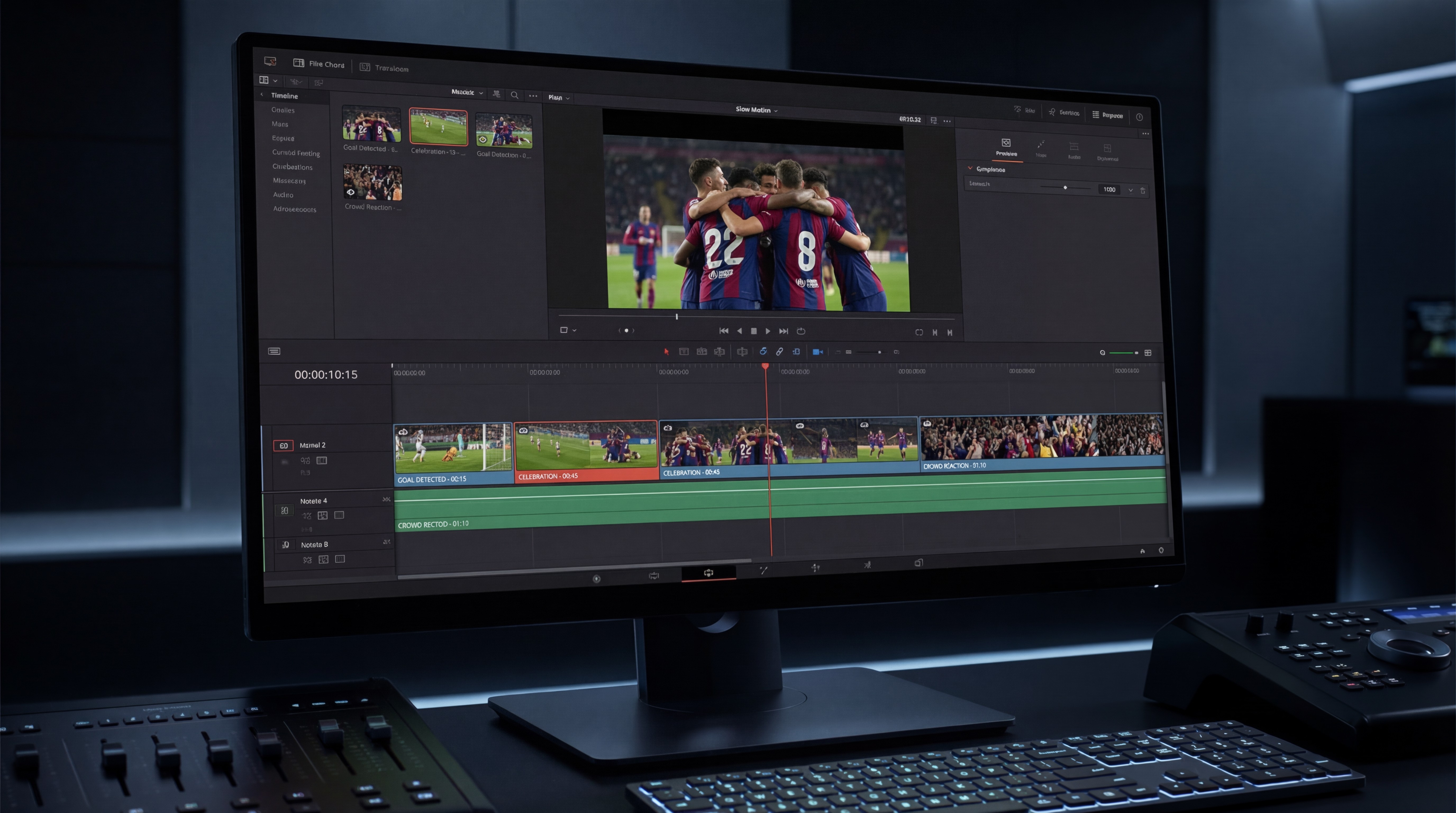
Task: Click the inspector value slider handle
Action: (1066, 188)
